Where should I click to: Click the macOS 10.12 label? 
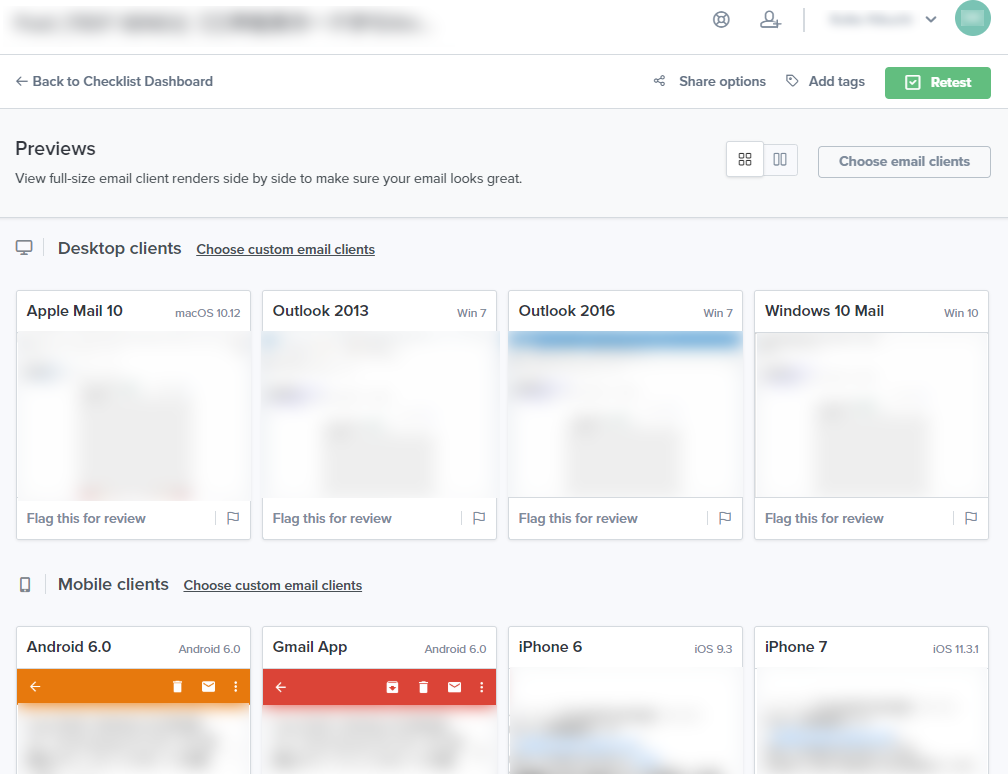point(208,313)
